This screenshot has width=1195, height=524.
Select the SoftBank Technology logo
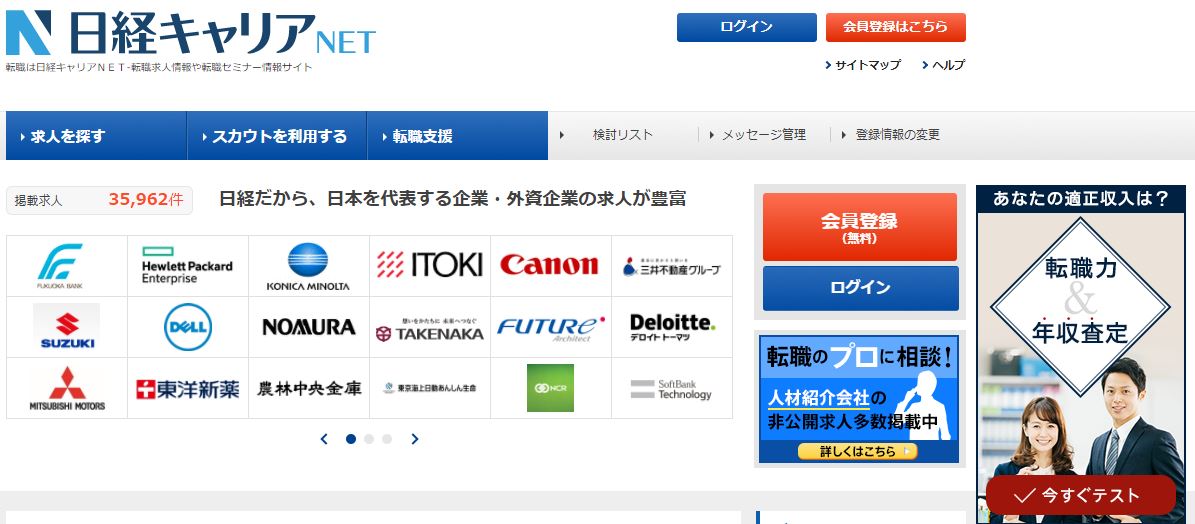pyautogui.click(x=671, y=389)
